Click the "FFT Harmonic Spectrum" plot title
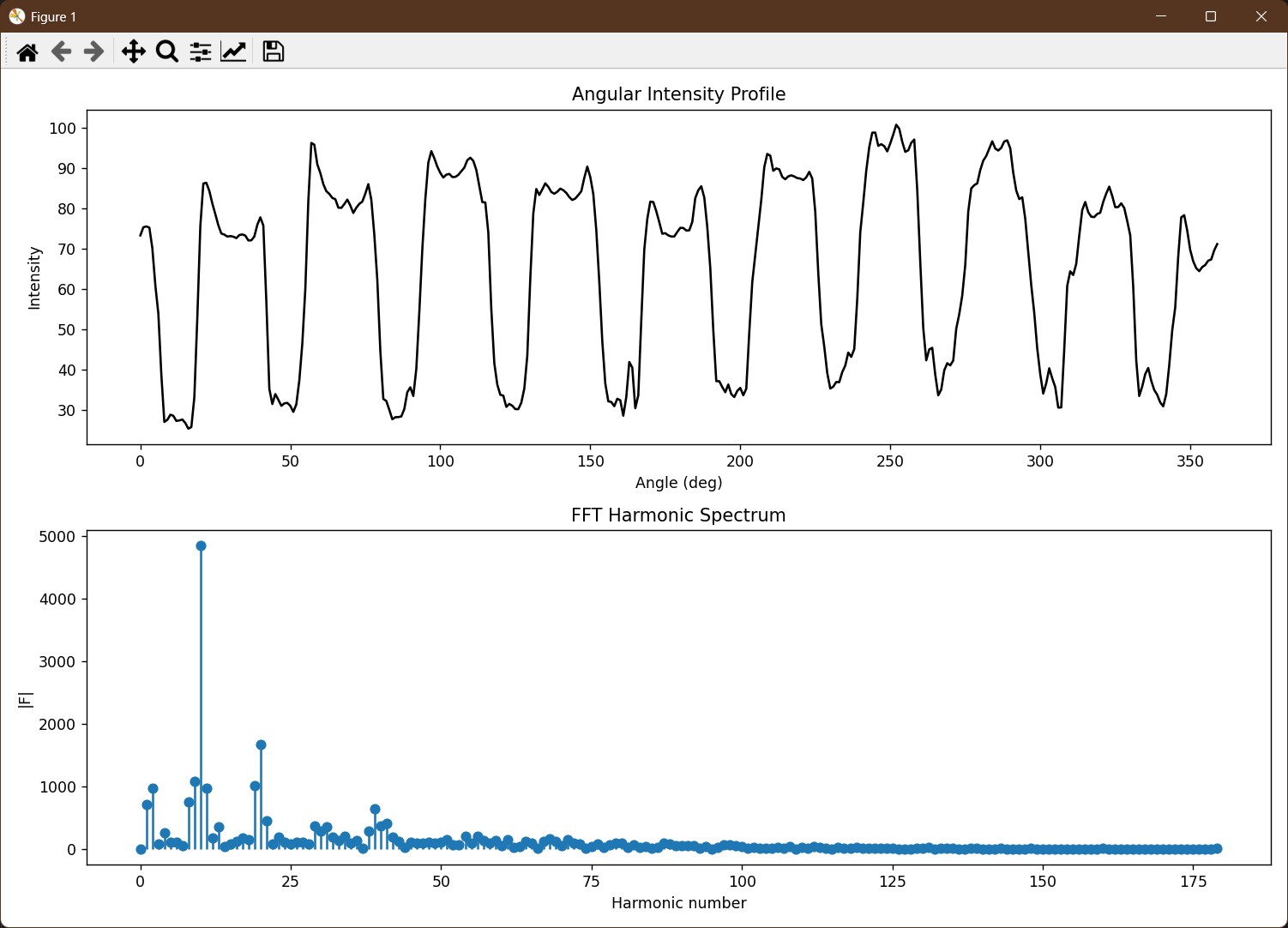The height and width of the screenshot is (928, 1288). point(678,515)
